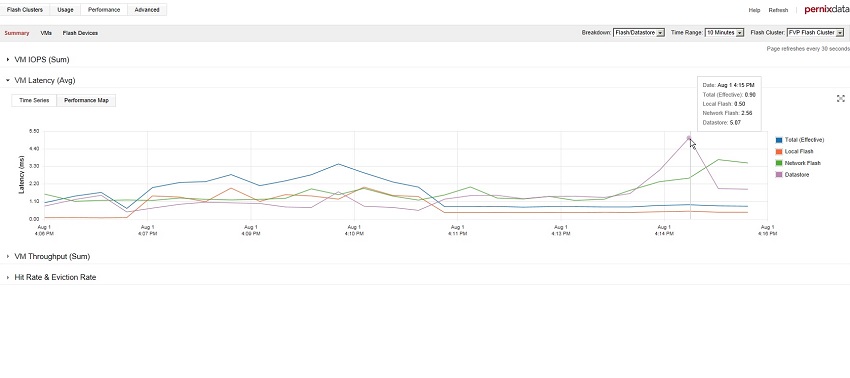Switch to the Performance Map view

tap(86, 100)
